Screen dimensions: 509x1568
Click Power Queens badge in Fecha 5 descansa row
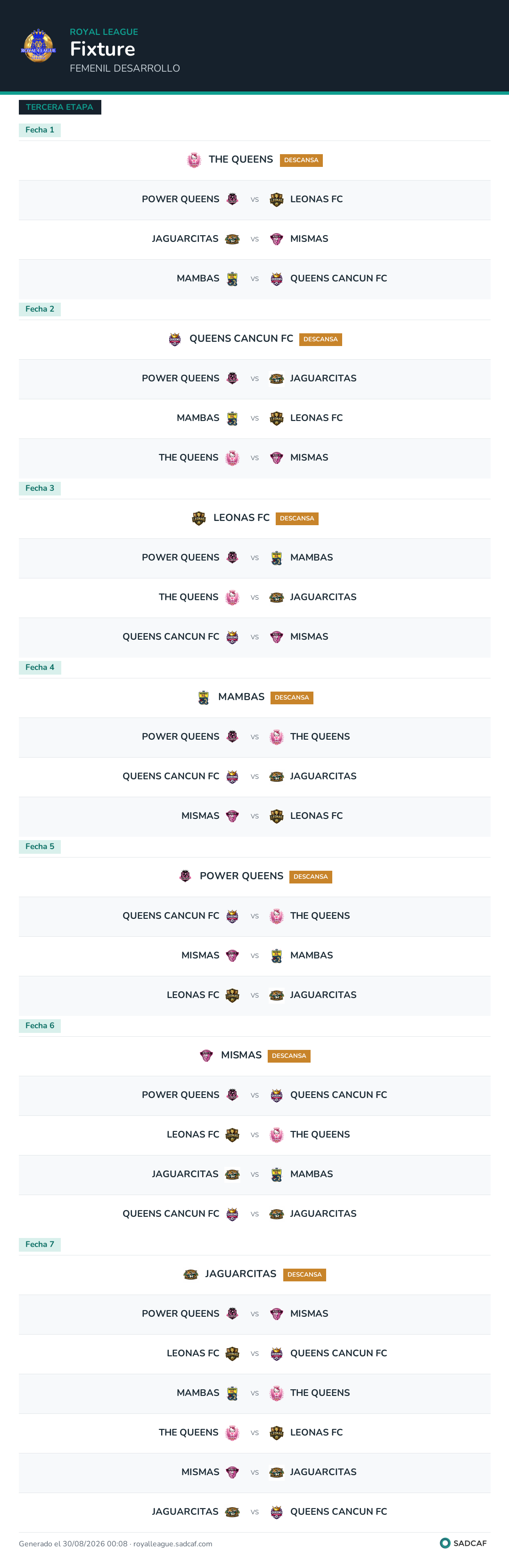pos(185,876)
